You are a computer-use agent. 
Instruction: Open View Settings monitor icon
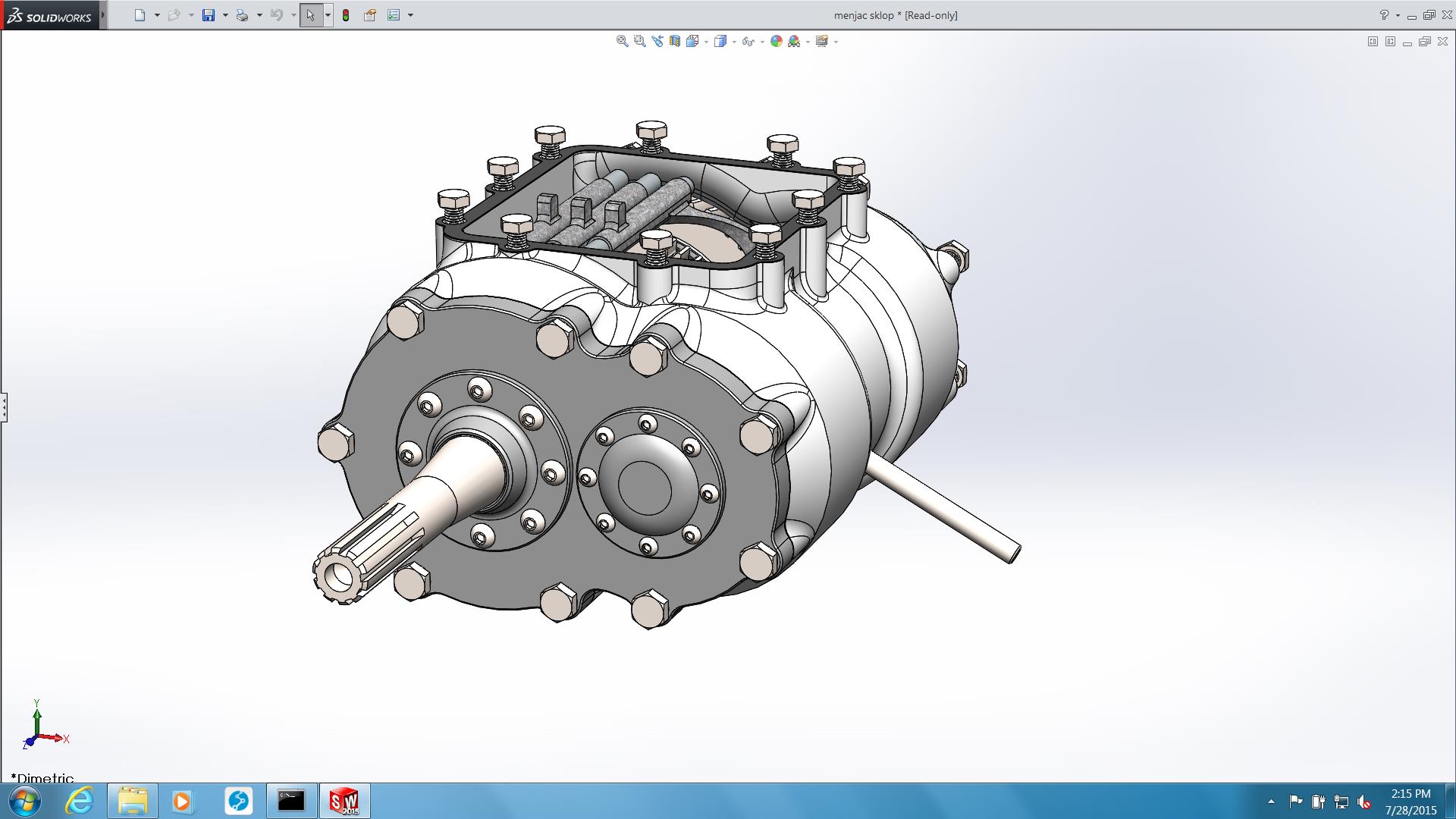(821, 42)
